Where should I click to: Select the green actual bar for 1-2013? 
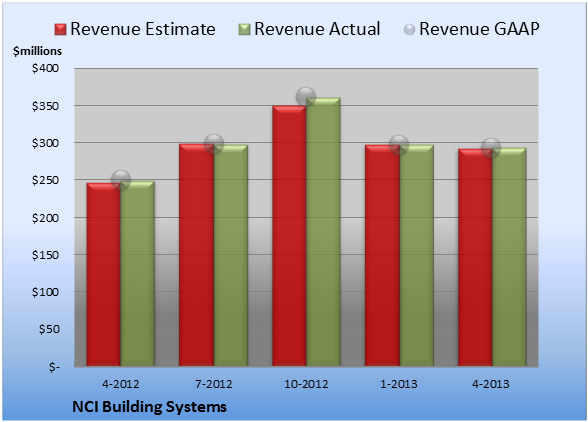click(416, 255)
